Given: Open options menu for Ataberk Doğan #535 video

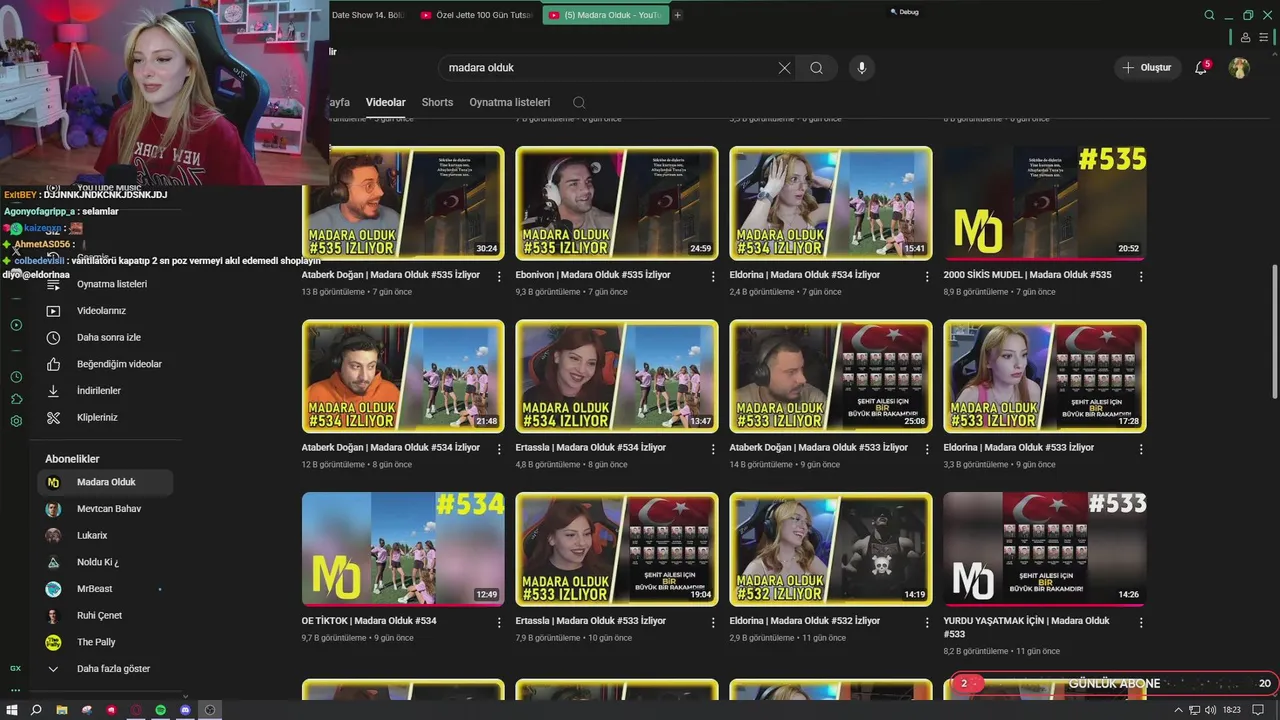Looking at the screenshot, I should [499, 277].
